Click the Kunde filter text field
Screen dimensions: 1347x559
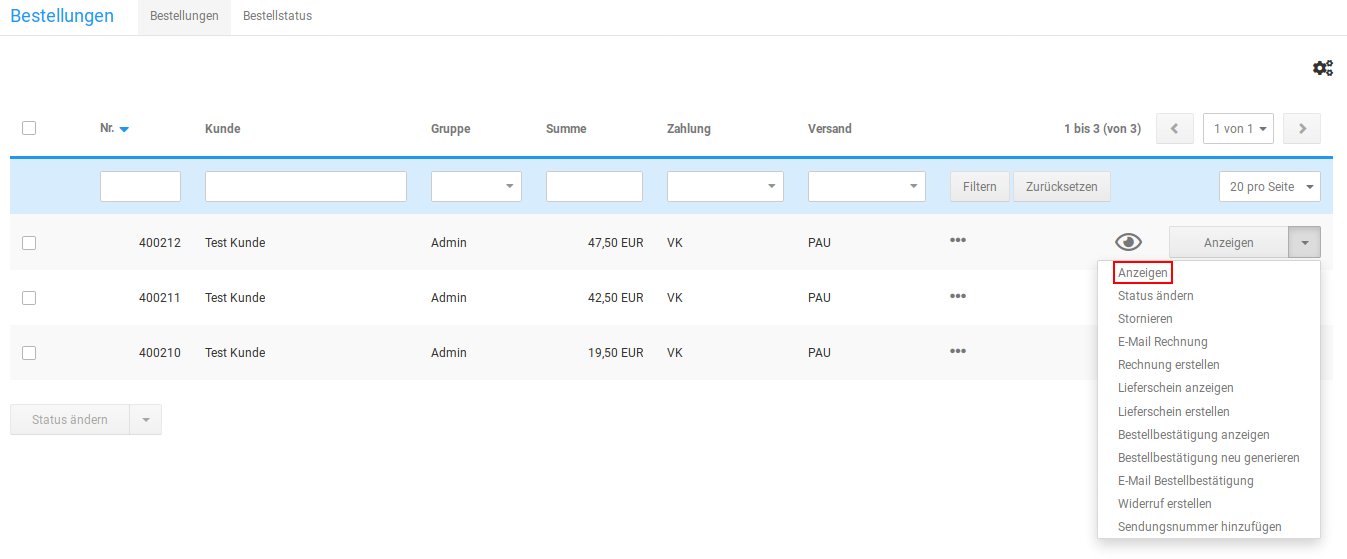[305, 187]
